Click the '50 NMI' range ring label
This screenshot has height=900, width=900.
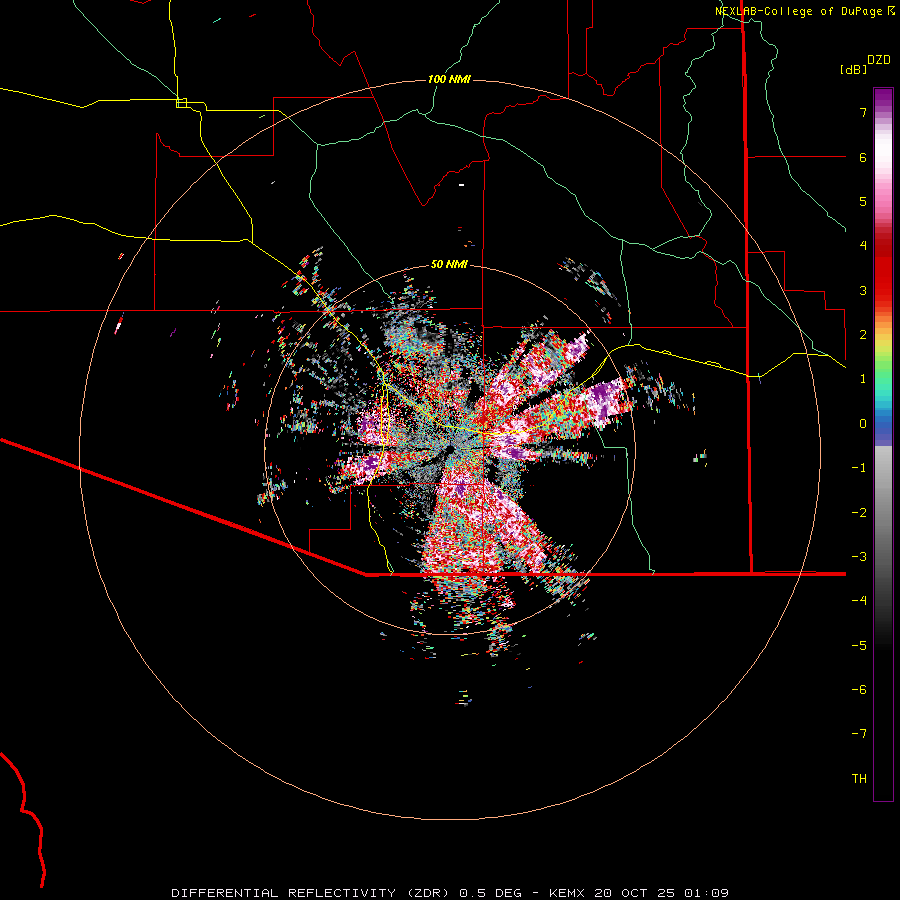(449, 264)
